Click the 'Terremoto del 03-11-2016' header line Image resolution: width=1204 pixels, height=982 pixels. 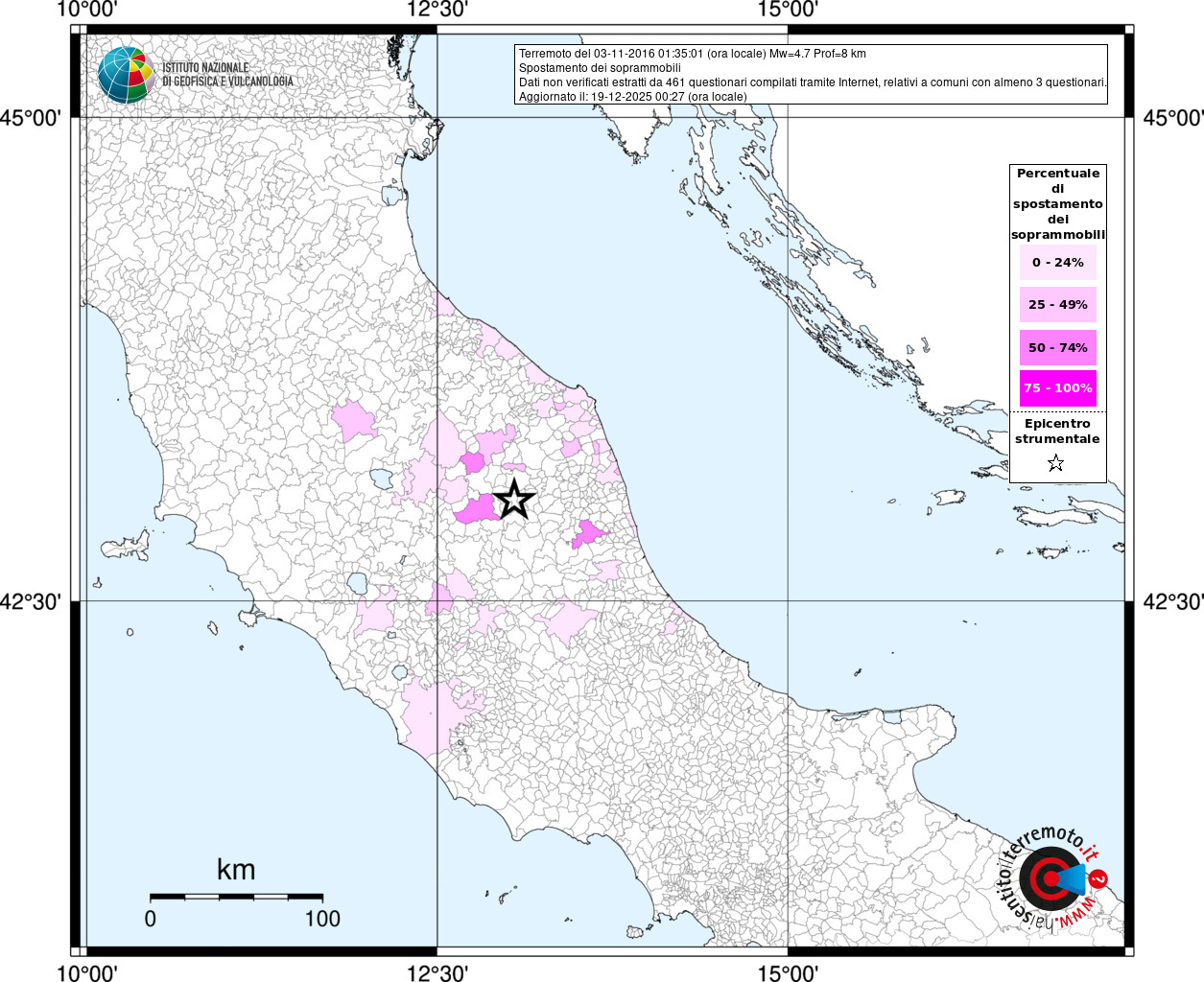[x=693, y=54]
